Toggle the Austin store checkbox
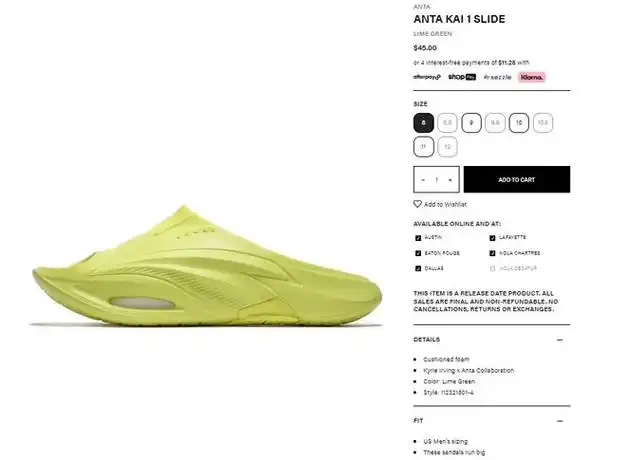 pyautogui.click(x=418, y=238)
